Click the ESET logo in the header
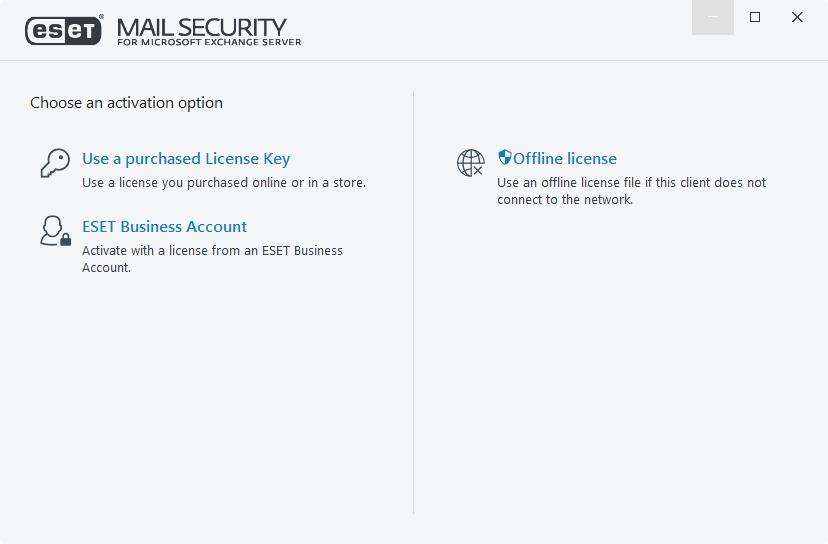 tap(64, 31)
